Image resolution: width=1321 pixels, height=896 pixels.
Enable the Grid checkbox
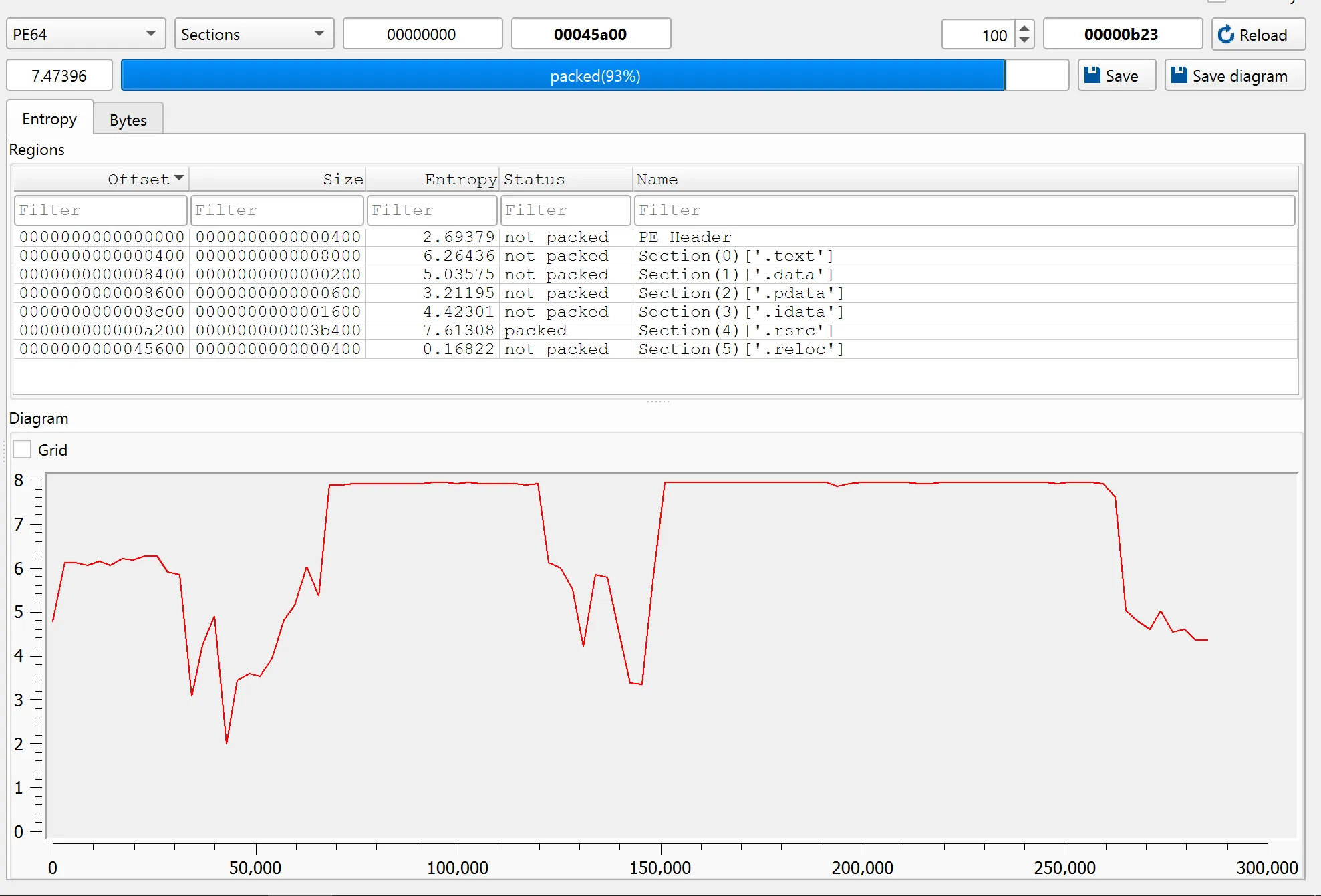pyautogui.click(x=23, y=450)
